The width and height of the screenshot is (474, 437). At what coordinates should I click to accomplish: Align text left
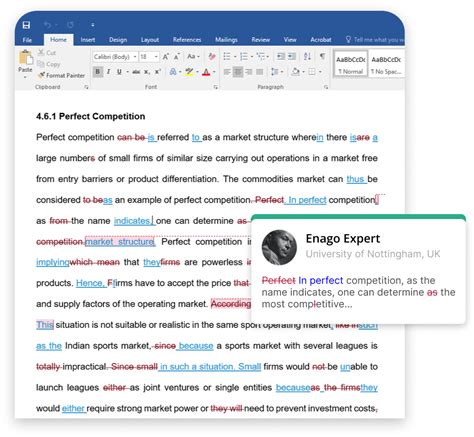(227, 72)
